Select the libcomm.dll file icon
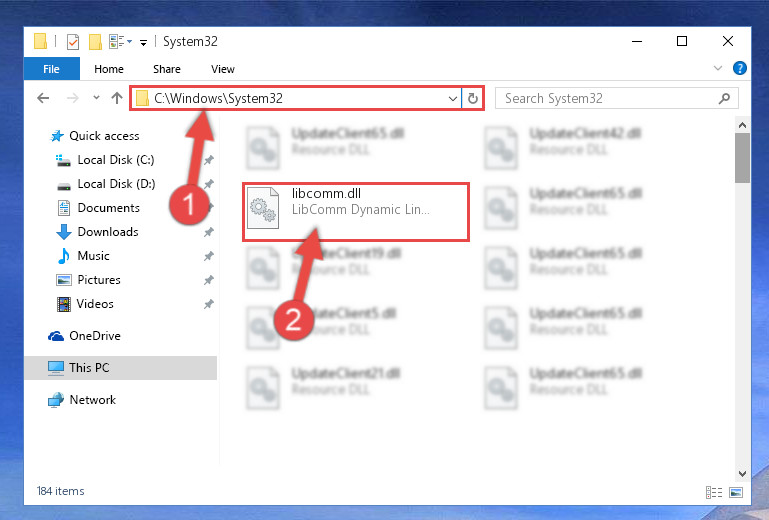The height and width of the screenshot is (520, 769). coord(263,208)
